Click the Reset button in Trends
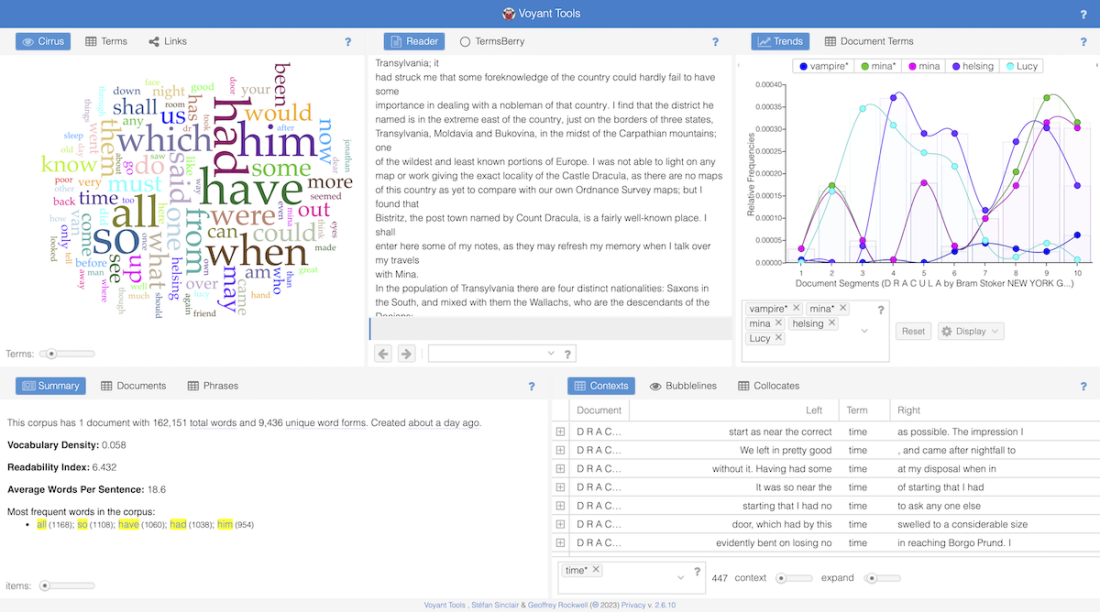The height and width of the screenshot is (612, 1100). click(913, 331)
